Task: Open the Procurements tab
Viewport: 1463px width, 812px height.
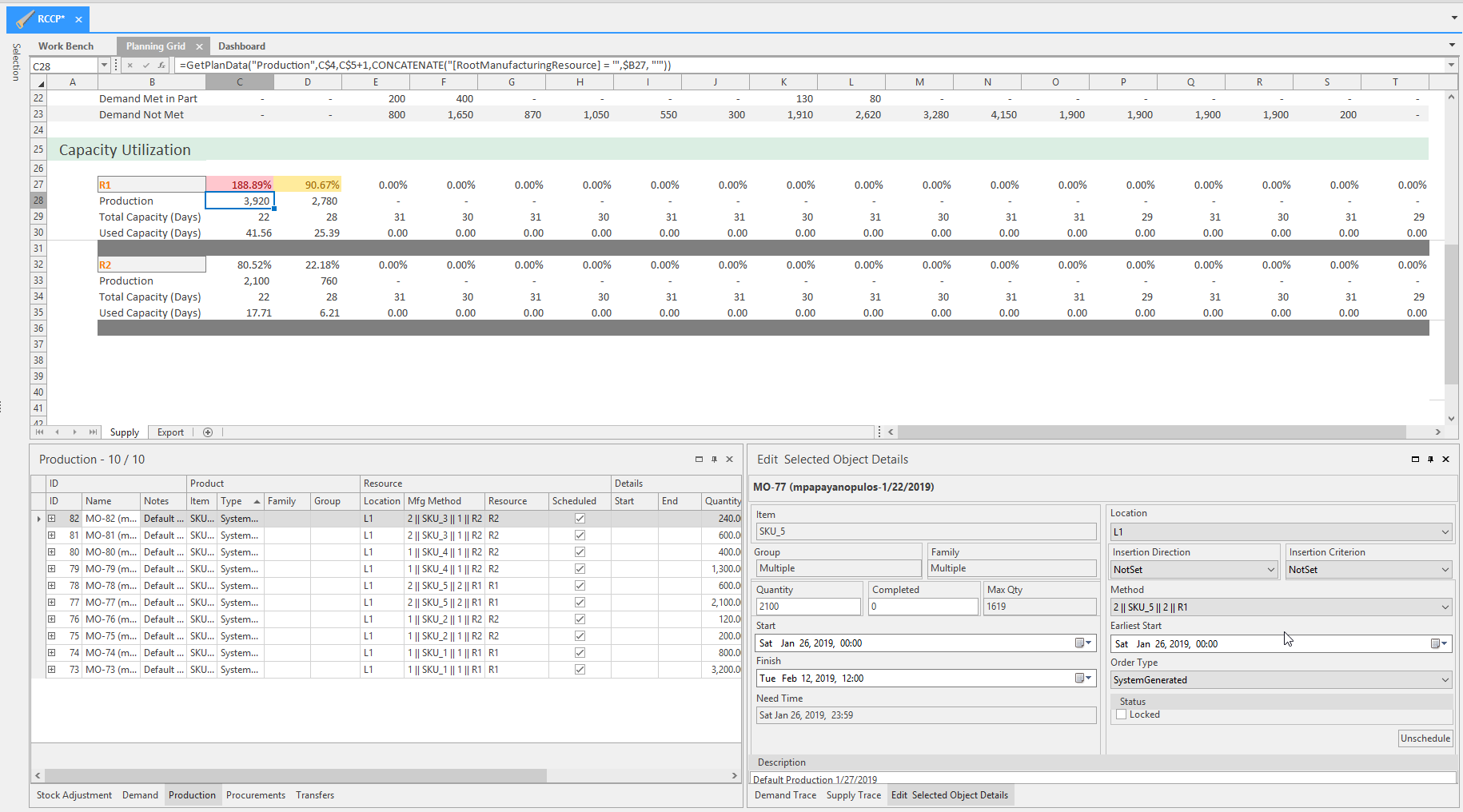Action: (x=256, y=795)
